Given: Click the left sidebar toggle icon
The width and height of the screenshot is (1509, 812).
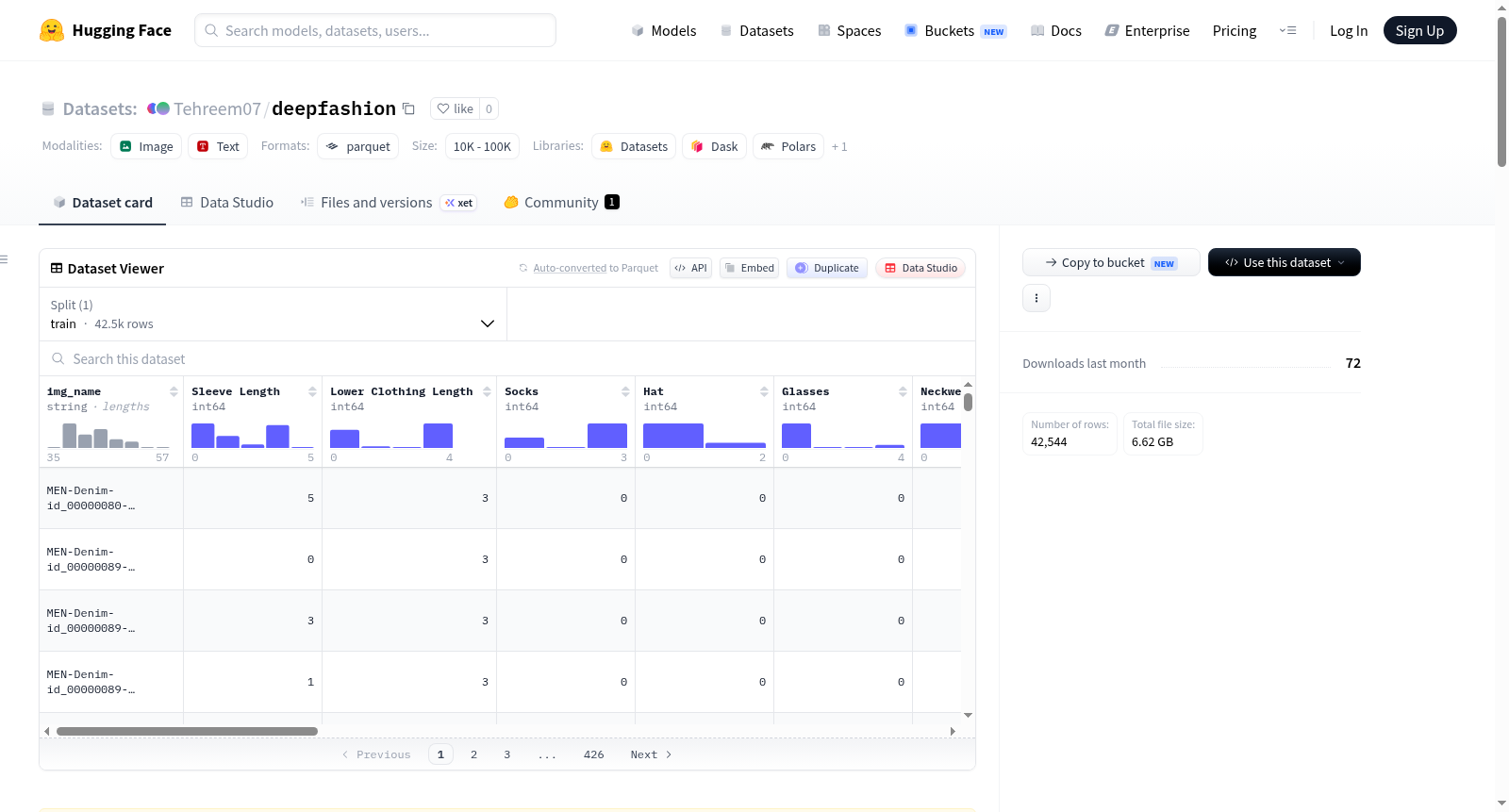Looking at the screenshot, I should click(4, 259).
